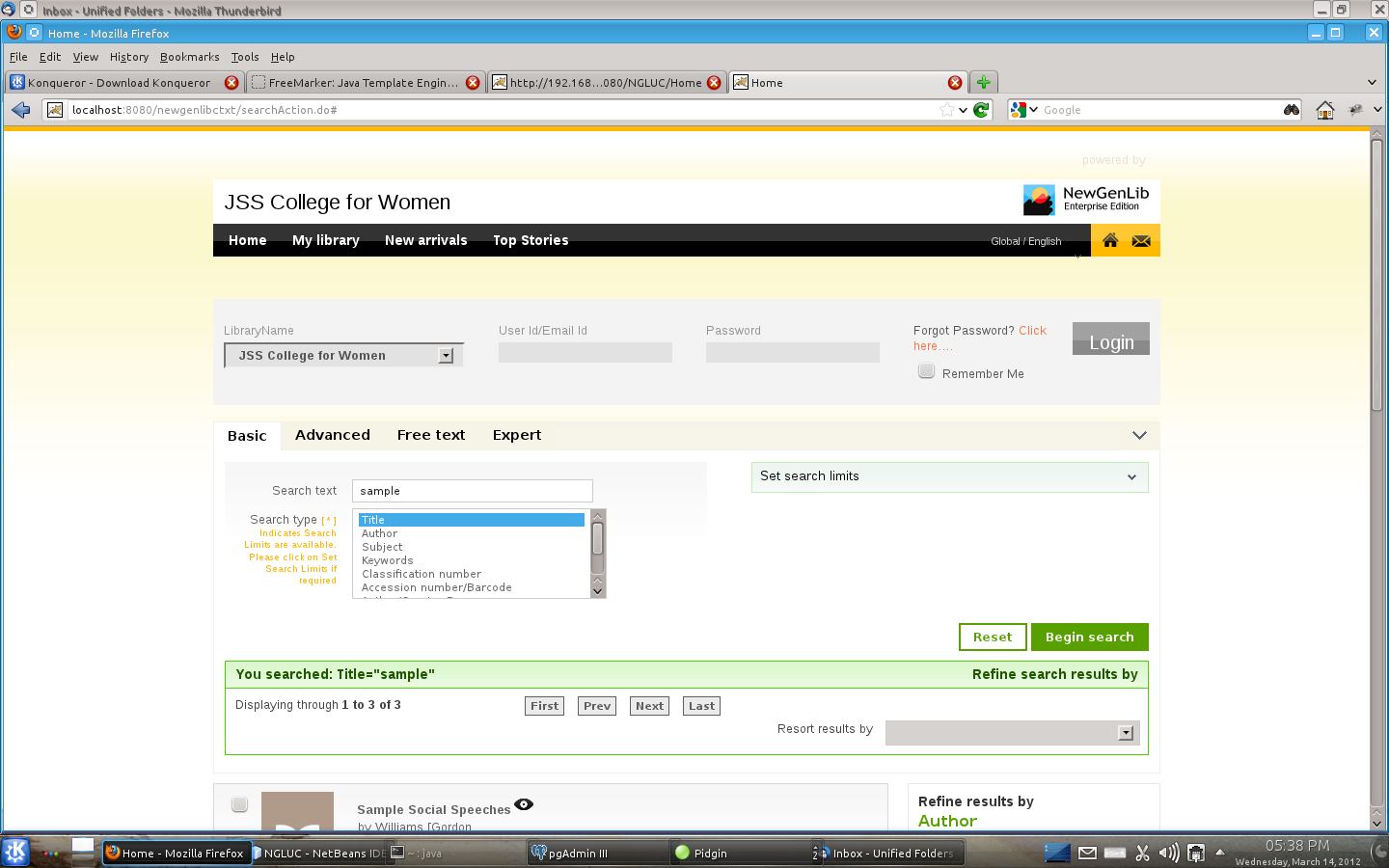The image size is (1389, 868).
Task: Bookmark the page with the star icon
Action: 947,110
